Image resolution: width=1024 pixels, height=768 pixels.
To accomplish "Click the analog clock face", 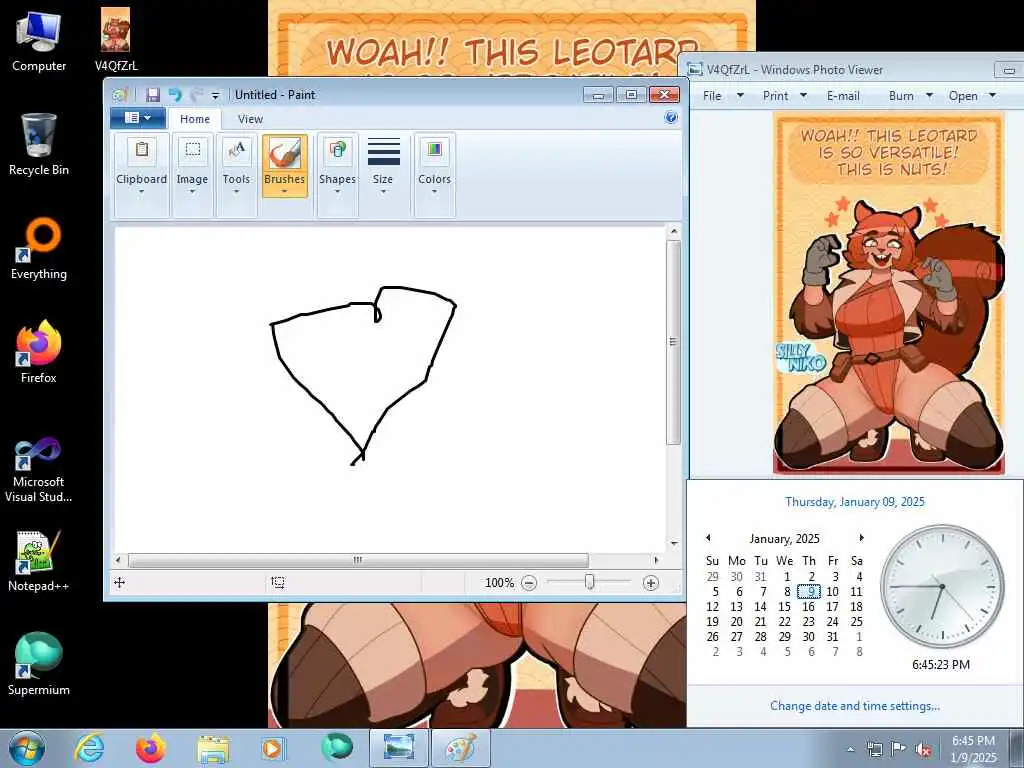I will coord(942,586).
